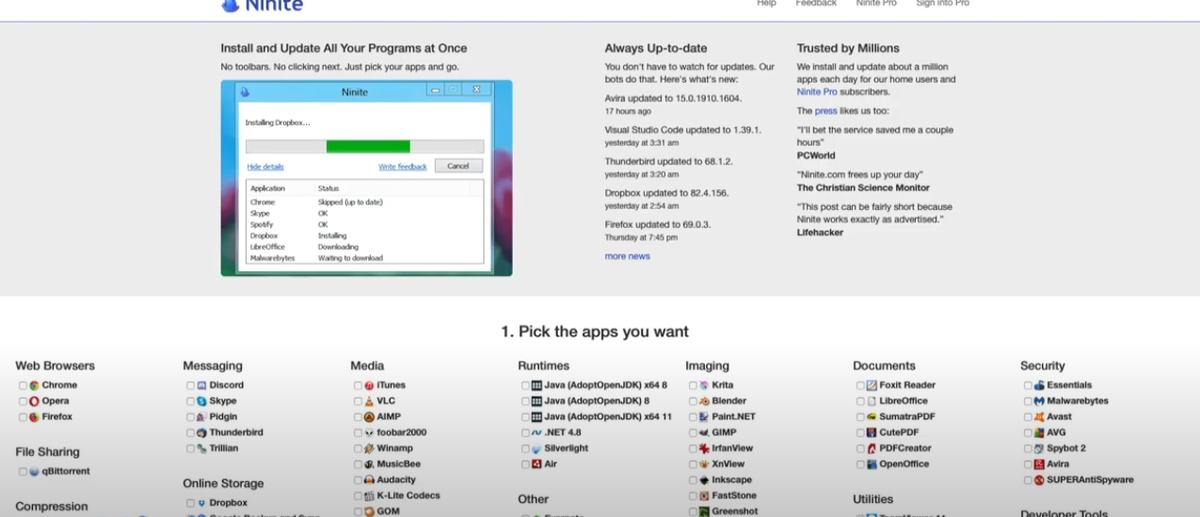The width and height of the screenshot is (1200, 517).
Task: Click the '1. Pick the apps you want' heading
Action: tap(595, 332)
